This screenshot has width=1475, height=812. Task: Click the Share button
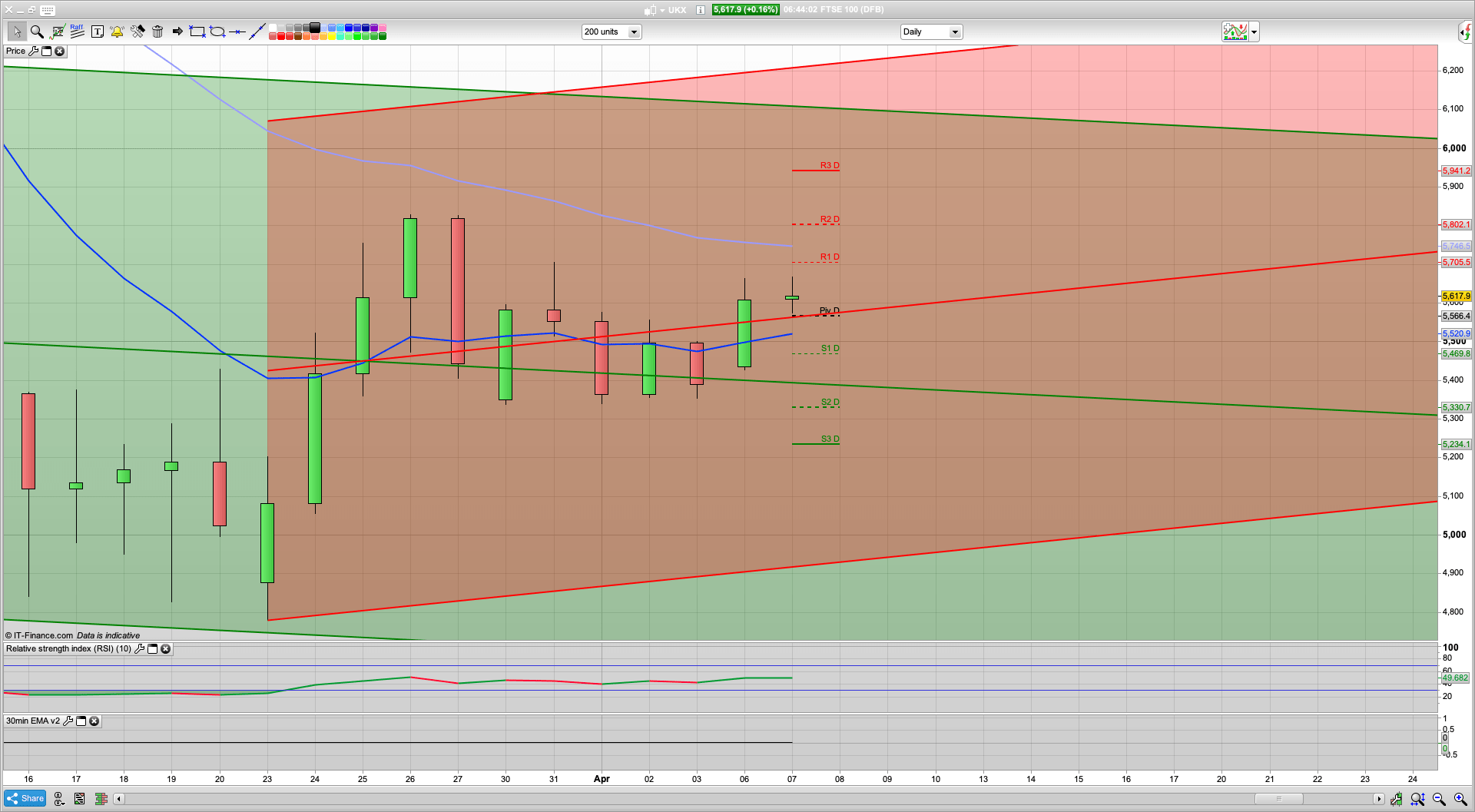(25, 799)
